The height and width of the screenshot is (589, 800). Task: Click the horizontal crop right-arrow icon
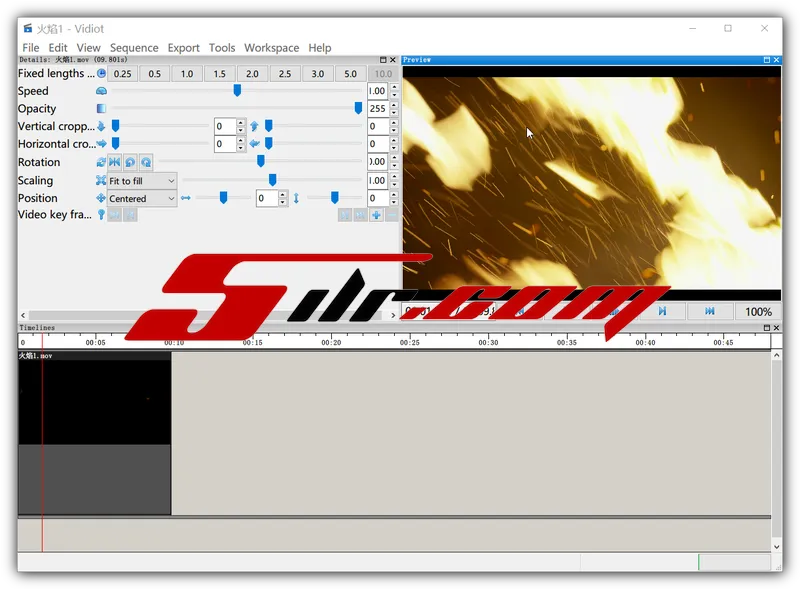[102, 143]
